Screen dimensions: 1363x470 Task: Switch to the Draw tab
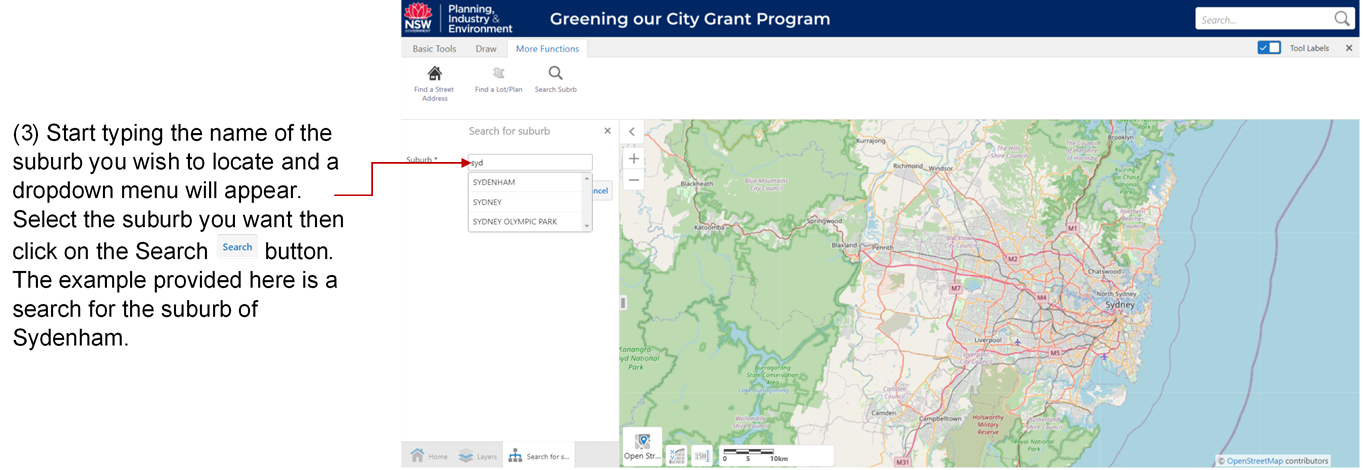486,48
